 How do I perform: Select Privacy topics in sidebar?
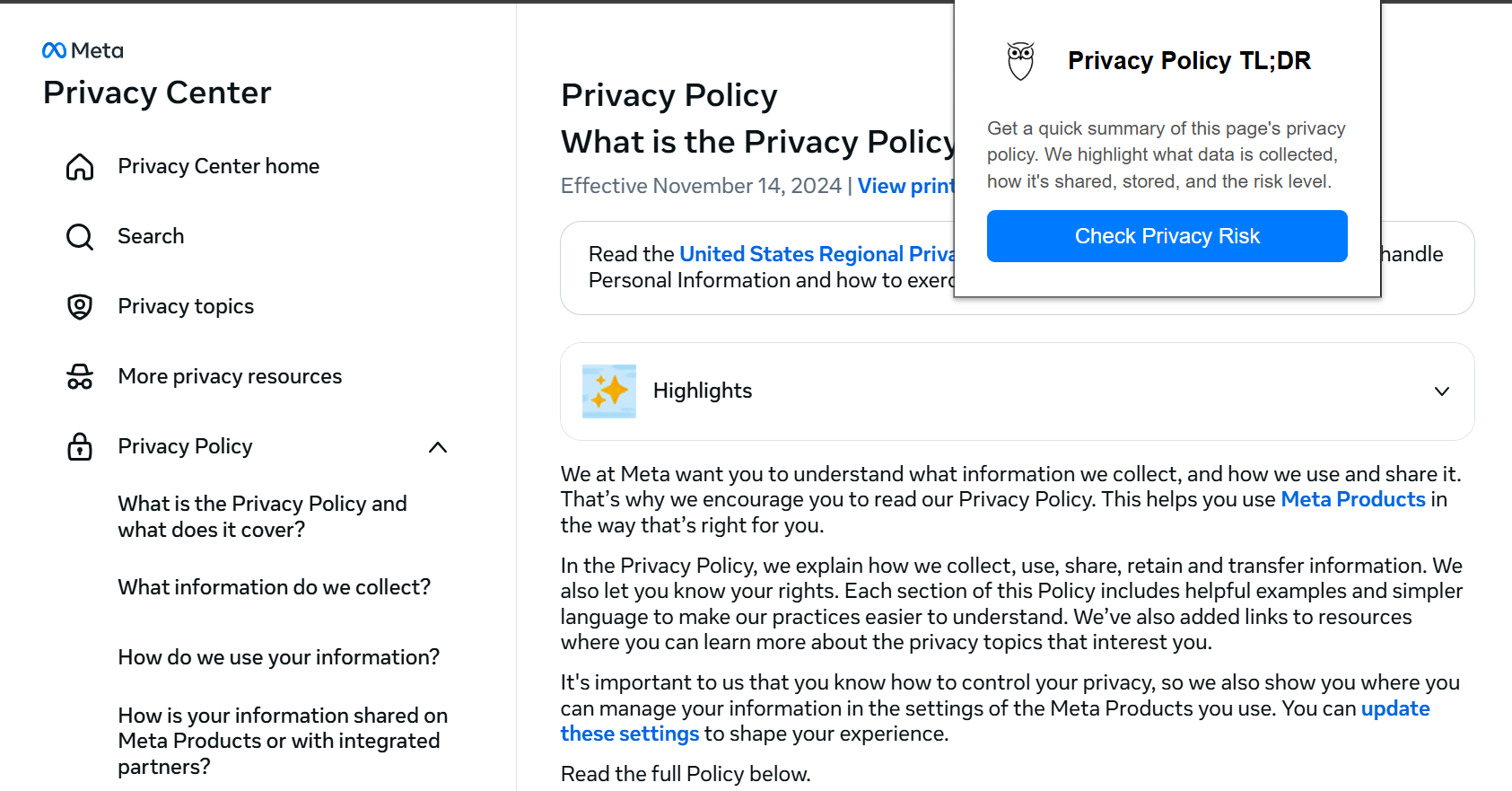[186, 307]
